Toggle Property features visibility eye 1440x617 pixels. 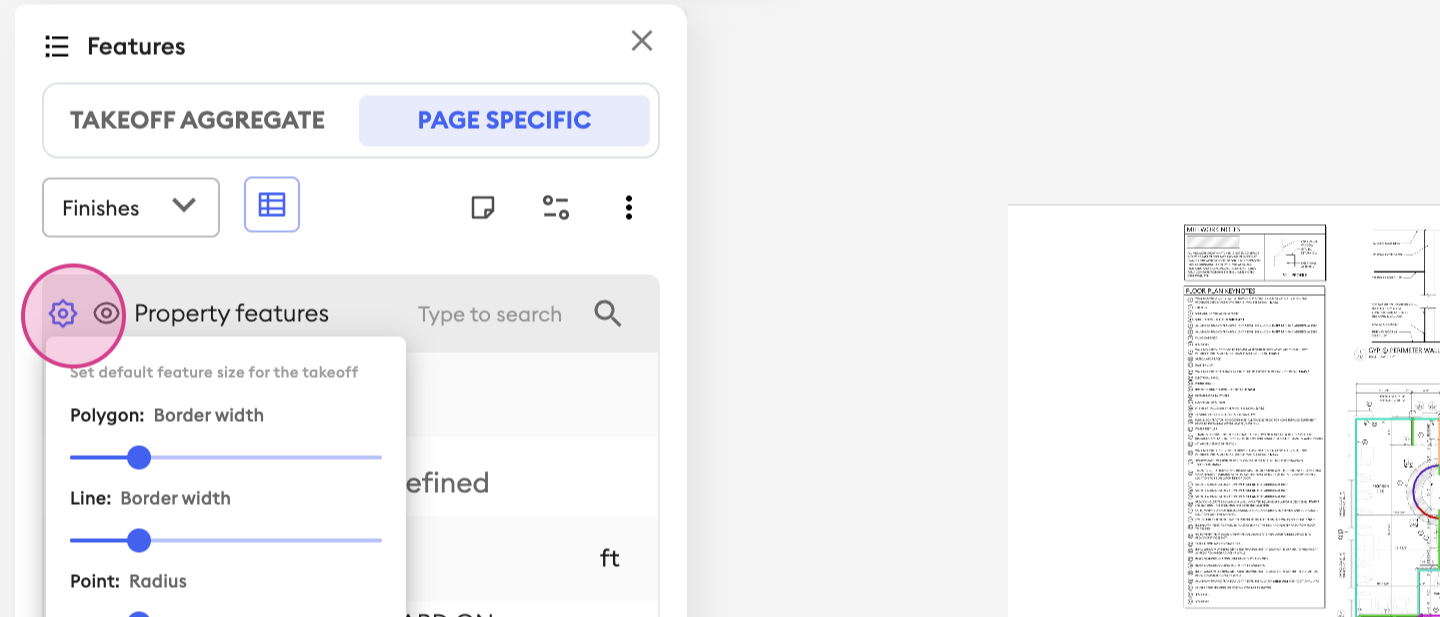[x=106, y=314]
